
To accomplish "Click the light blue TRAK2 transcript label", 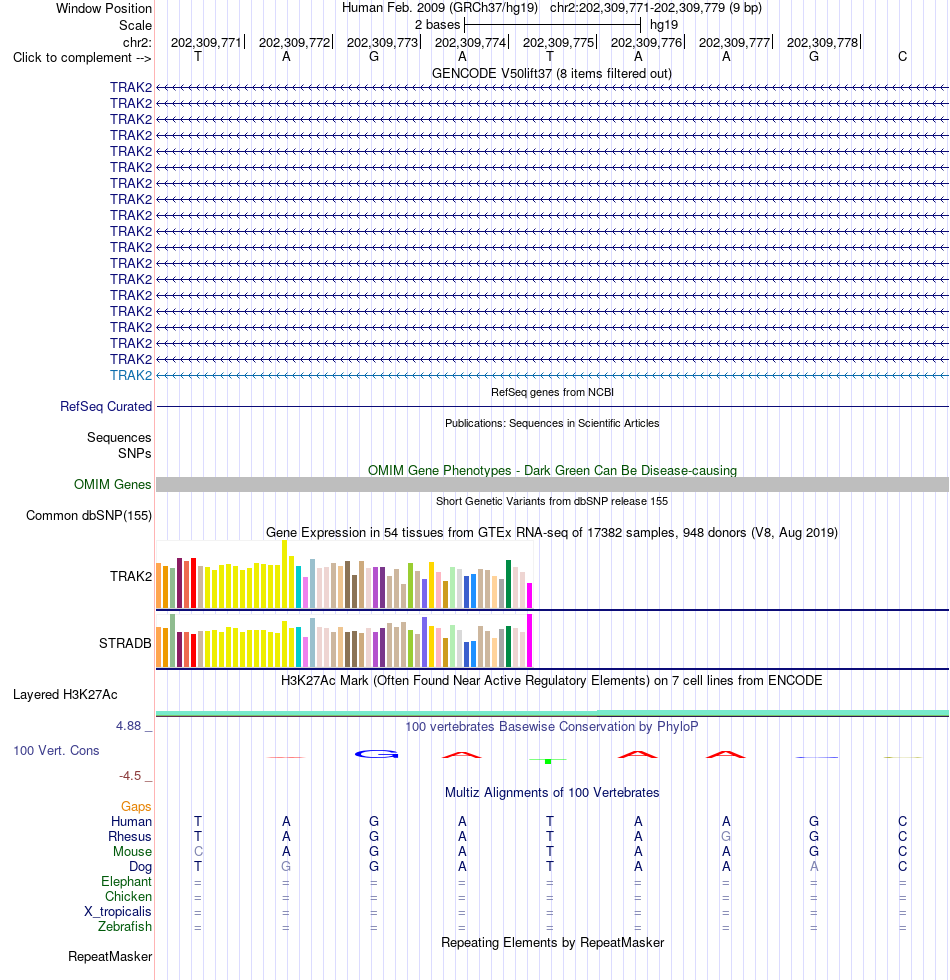I will pyautogui.click(x=131, y=376).
